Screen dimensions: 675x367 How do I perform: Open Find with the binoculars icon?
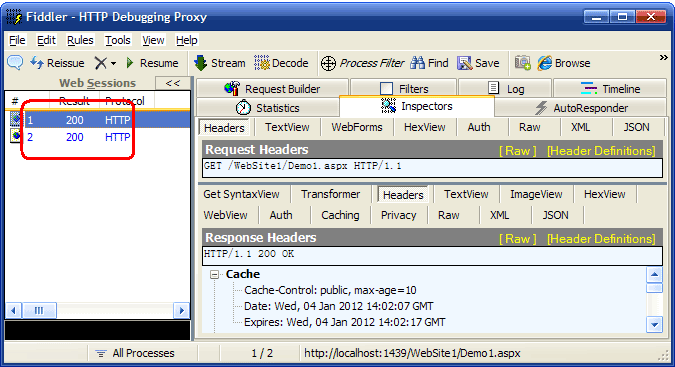click(x=417, y=63)
